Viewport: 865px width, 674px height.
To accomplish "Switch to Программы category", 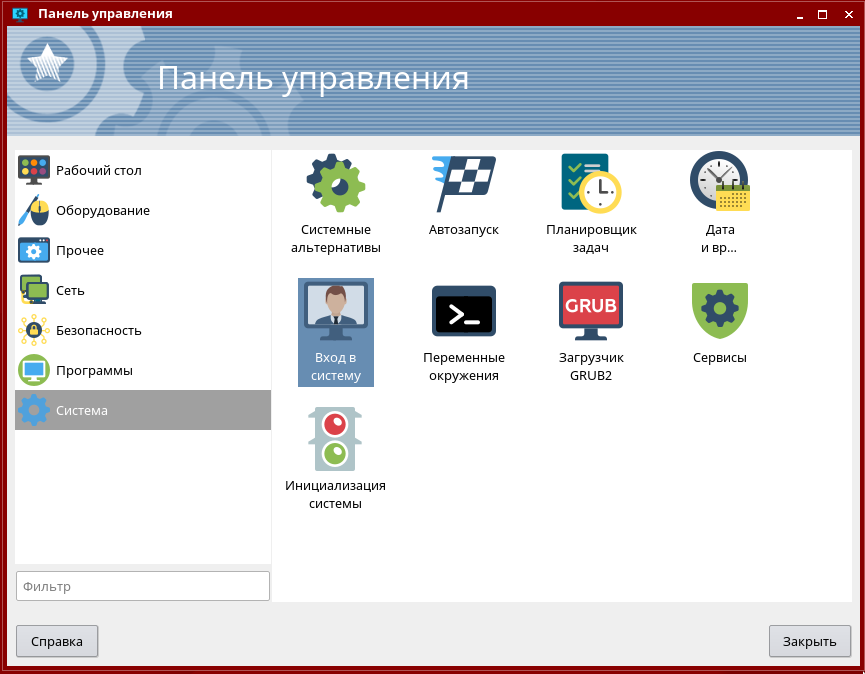I will (x=94, y=370).
